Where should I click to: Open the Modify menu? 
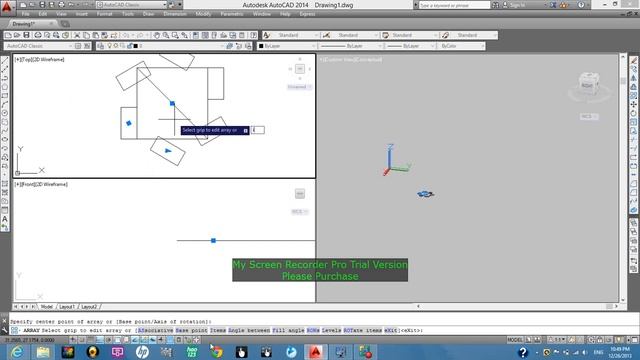click(203, 14)
